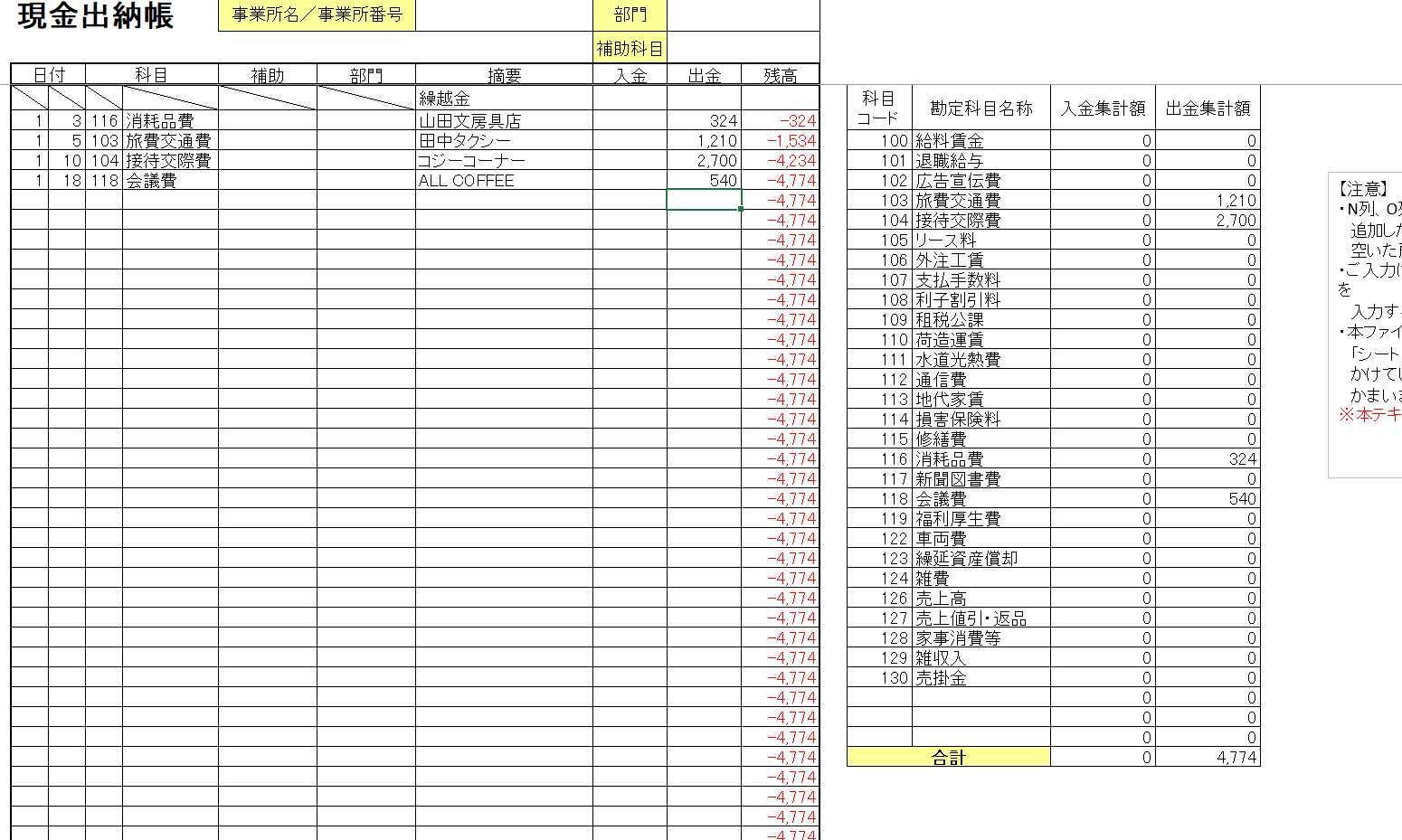Click the input field next to 事業所名／事業所番号
Screen dimensions: 1402x840
click(504, 15)
